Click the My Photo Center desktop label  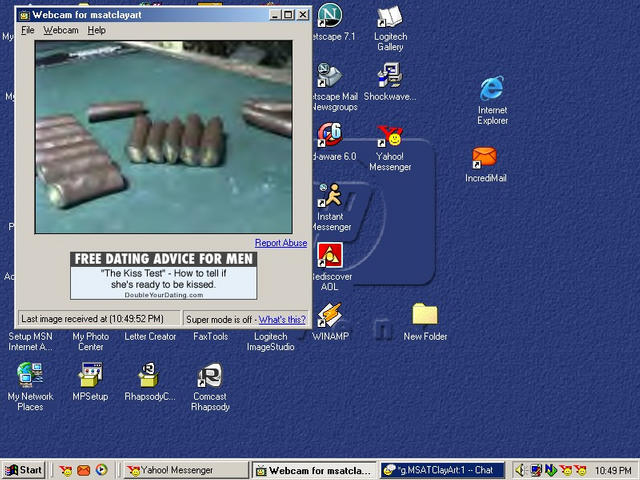pyautogui.click(x=91, y=342)
